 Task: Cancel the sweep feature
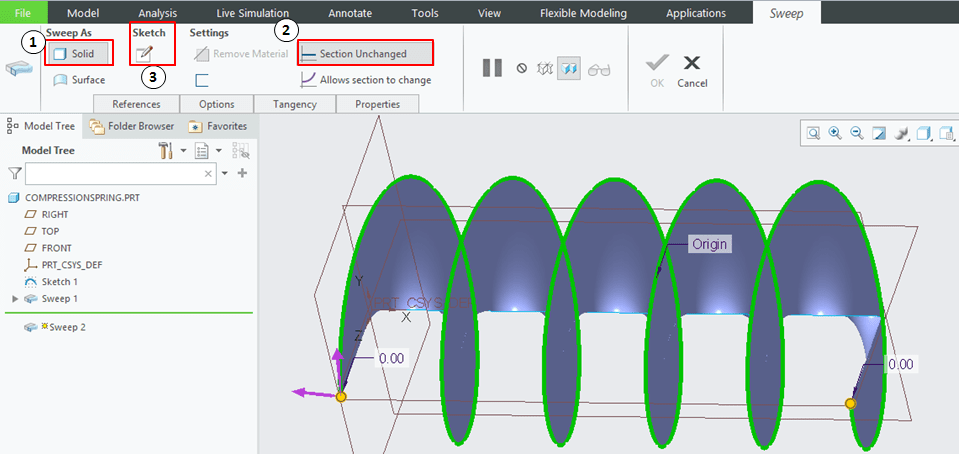click(x=691, y=69)
